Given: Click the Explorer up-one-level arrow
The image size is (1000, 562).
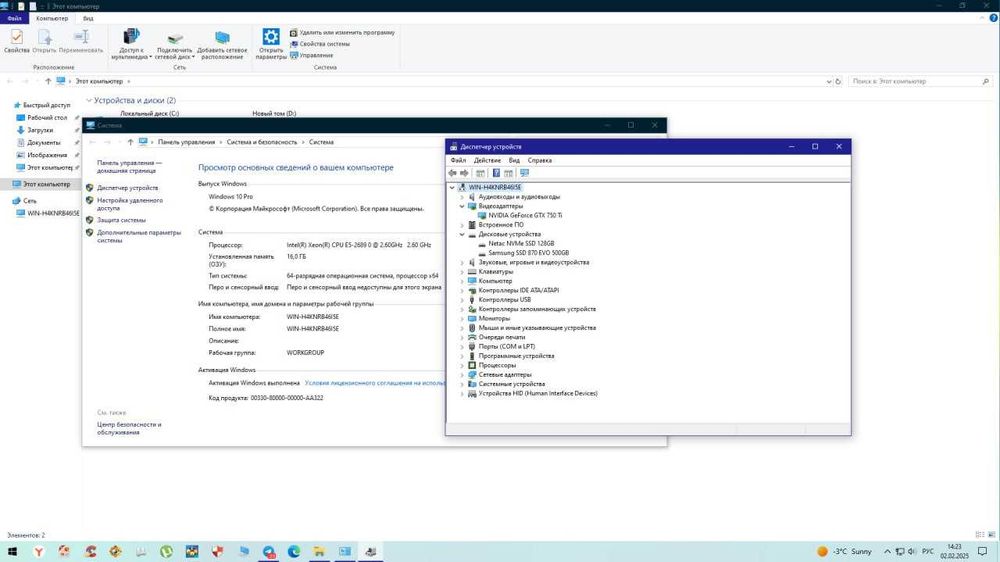Looking at the screenshot, I should (x=48, y=81).
